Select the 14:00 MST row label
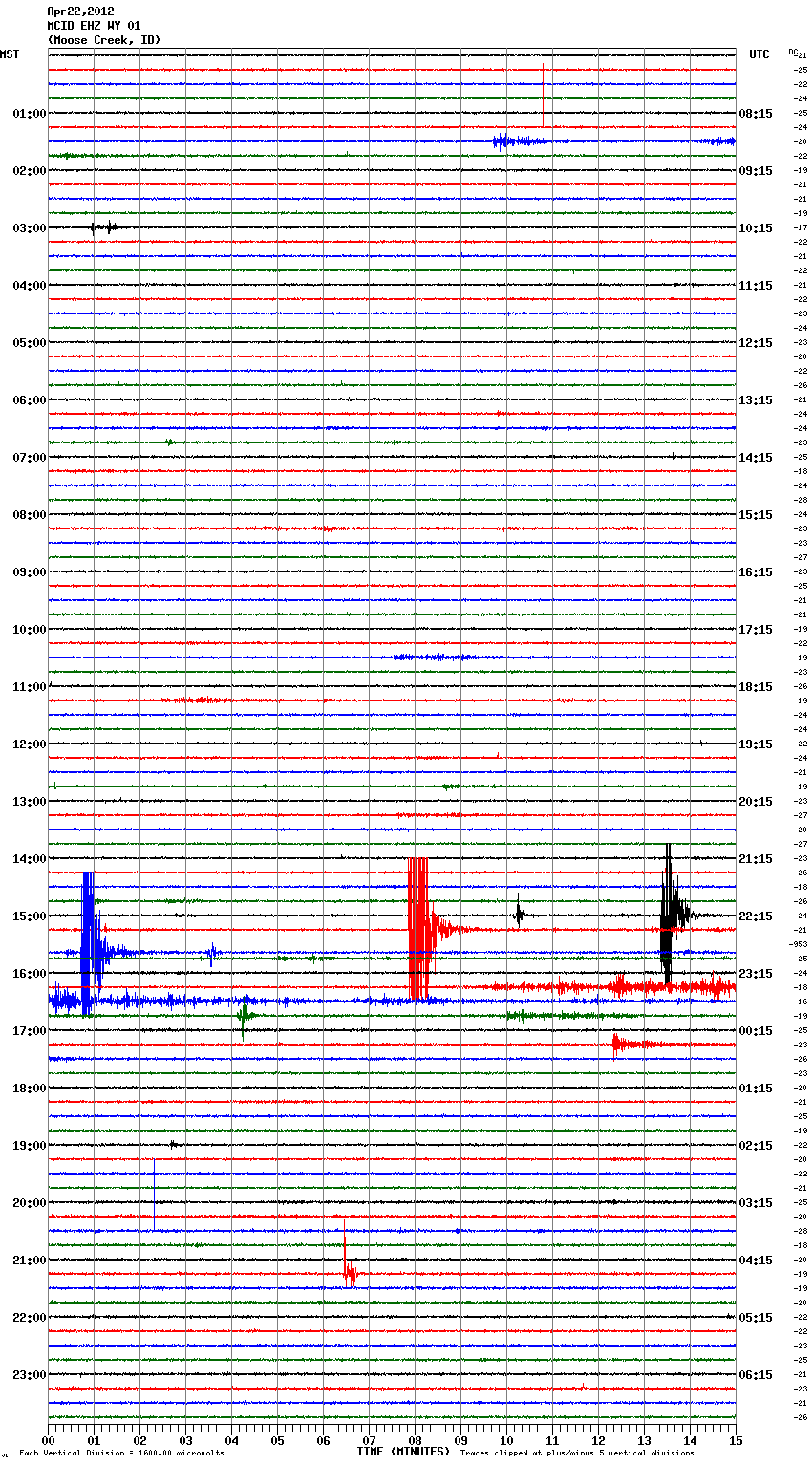 point(30,858)
